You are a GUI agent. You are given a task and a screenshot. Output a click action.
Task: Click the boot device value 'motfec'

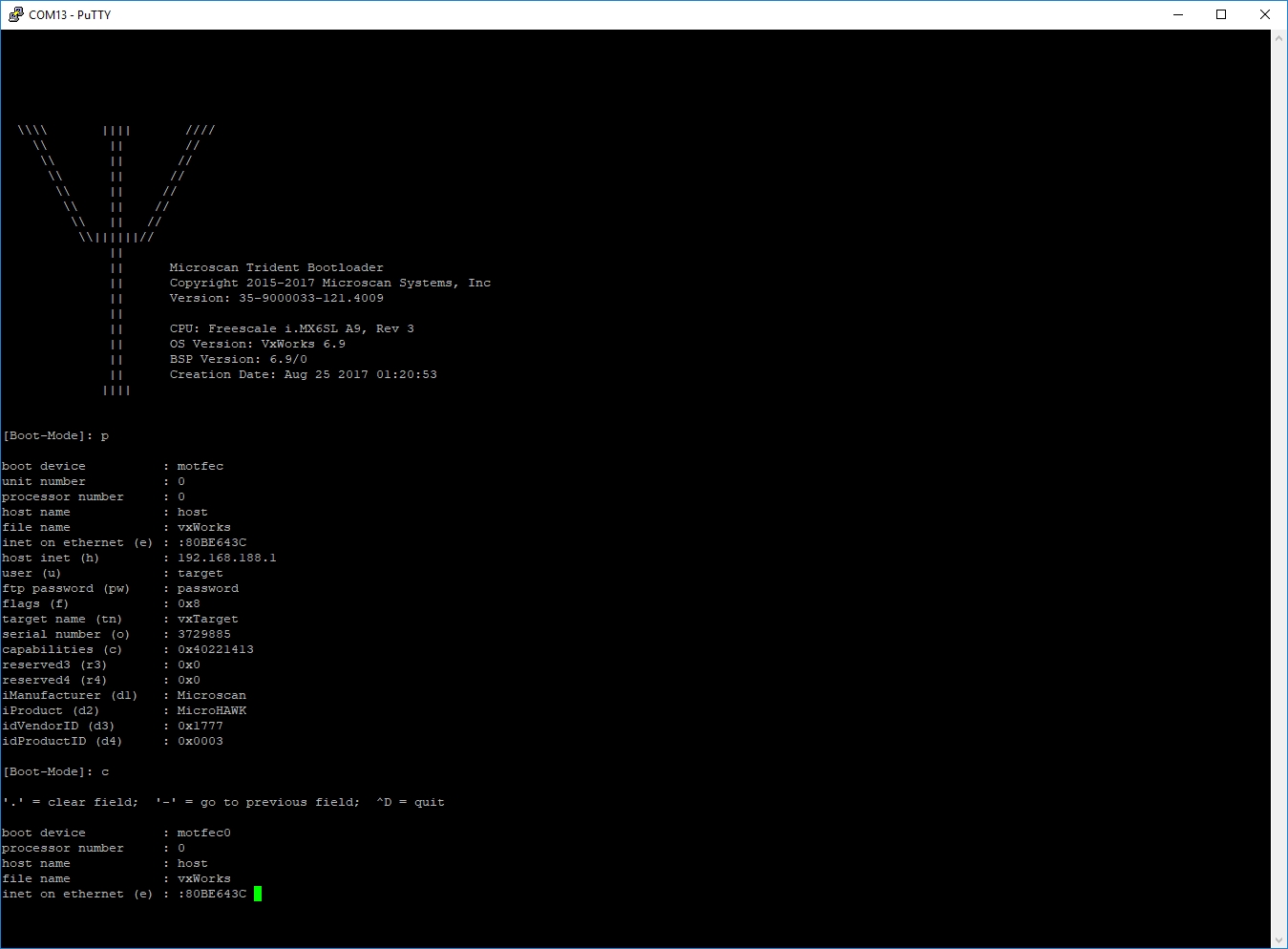(x=201, y=466)
